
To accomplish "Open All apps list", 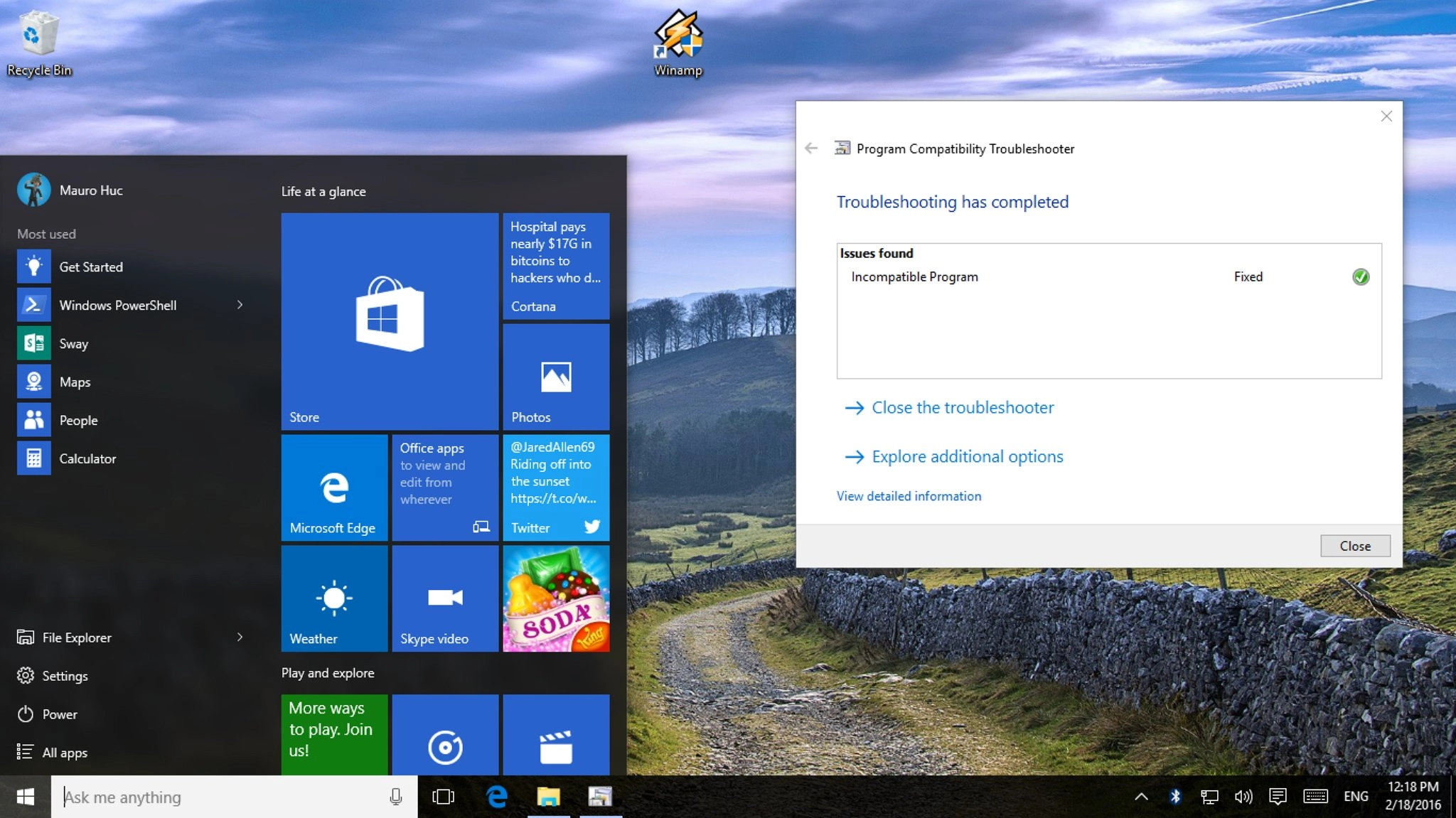I will 64,753.
